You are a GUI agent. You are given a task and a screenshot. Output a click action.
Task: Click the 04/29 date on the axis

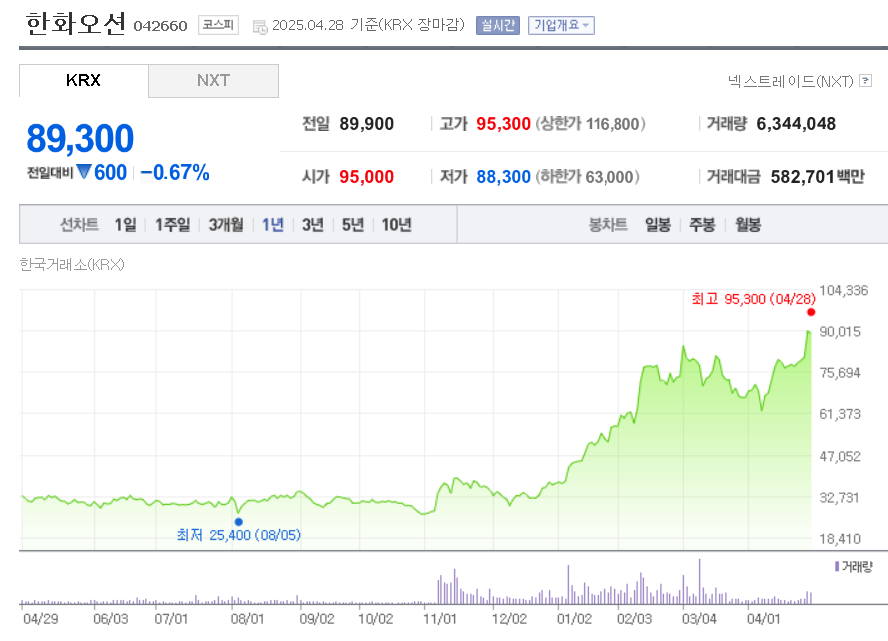click(41, 619)
